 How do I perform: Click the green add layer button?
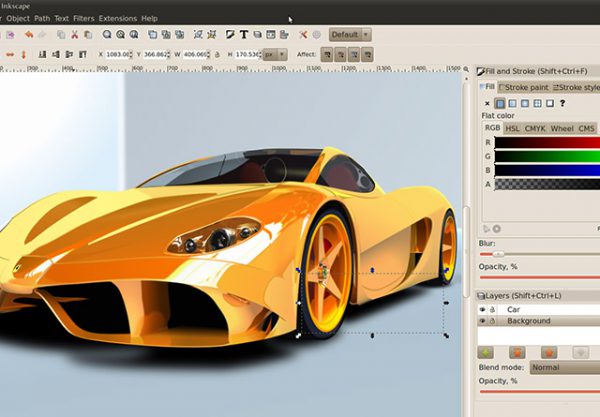(x=487, y=353)
